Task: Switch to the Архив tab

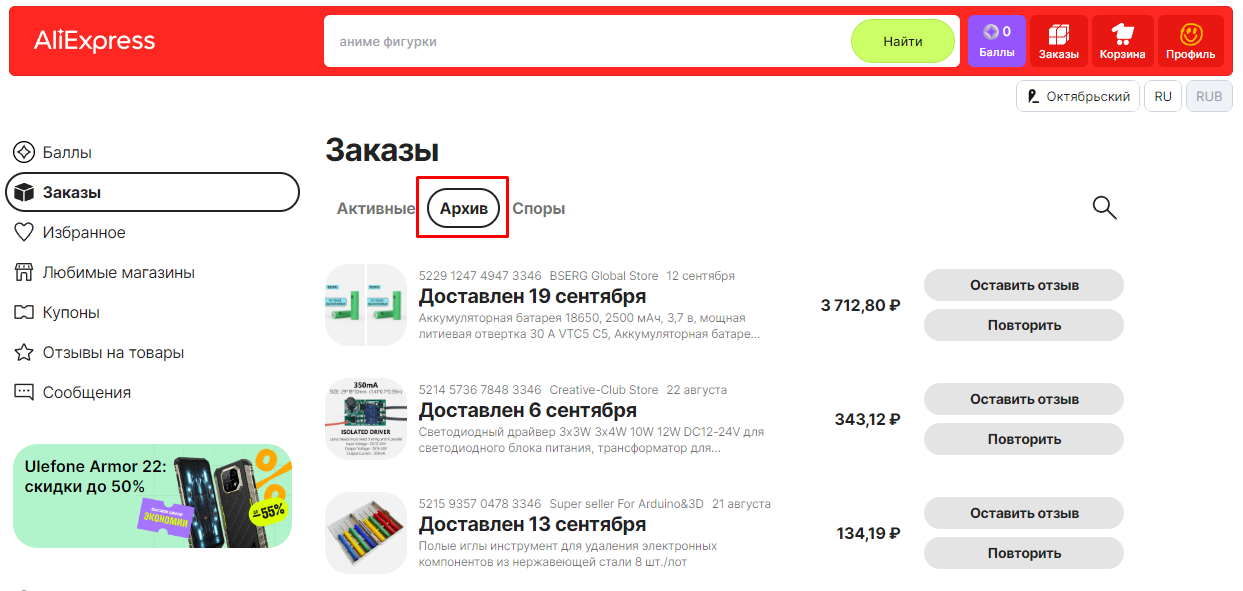Action: pos(463,209)
